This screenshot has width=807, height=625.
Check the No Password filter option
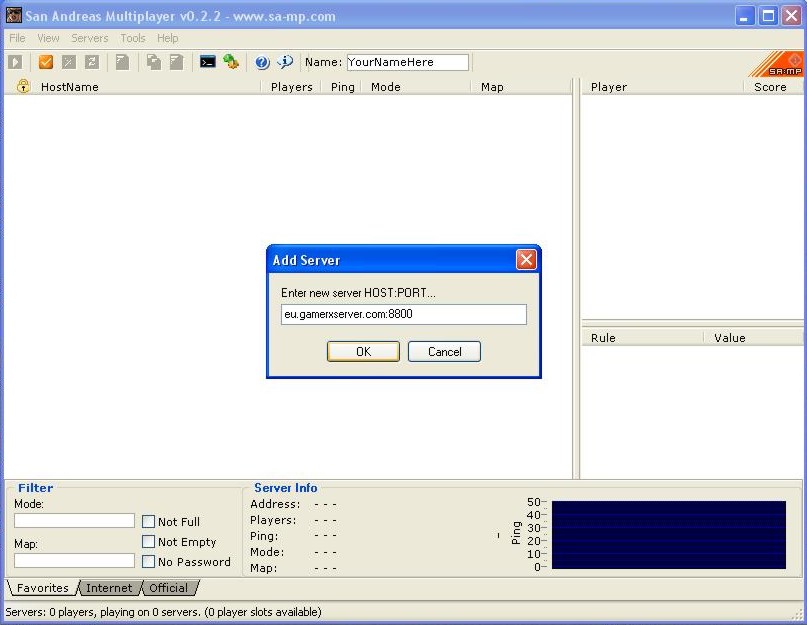[148, 562]
